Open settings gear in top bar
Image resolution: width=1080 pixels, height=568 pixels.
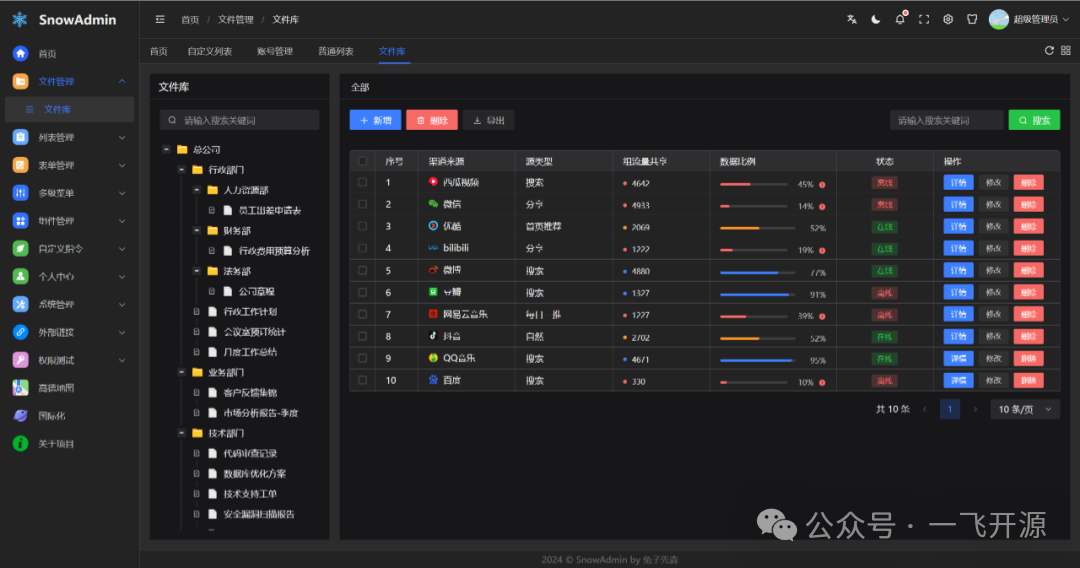point(948,19)
